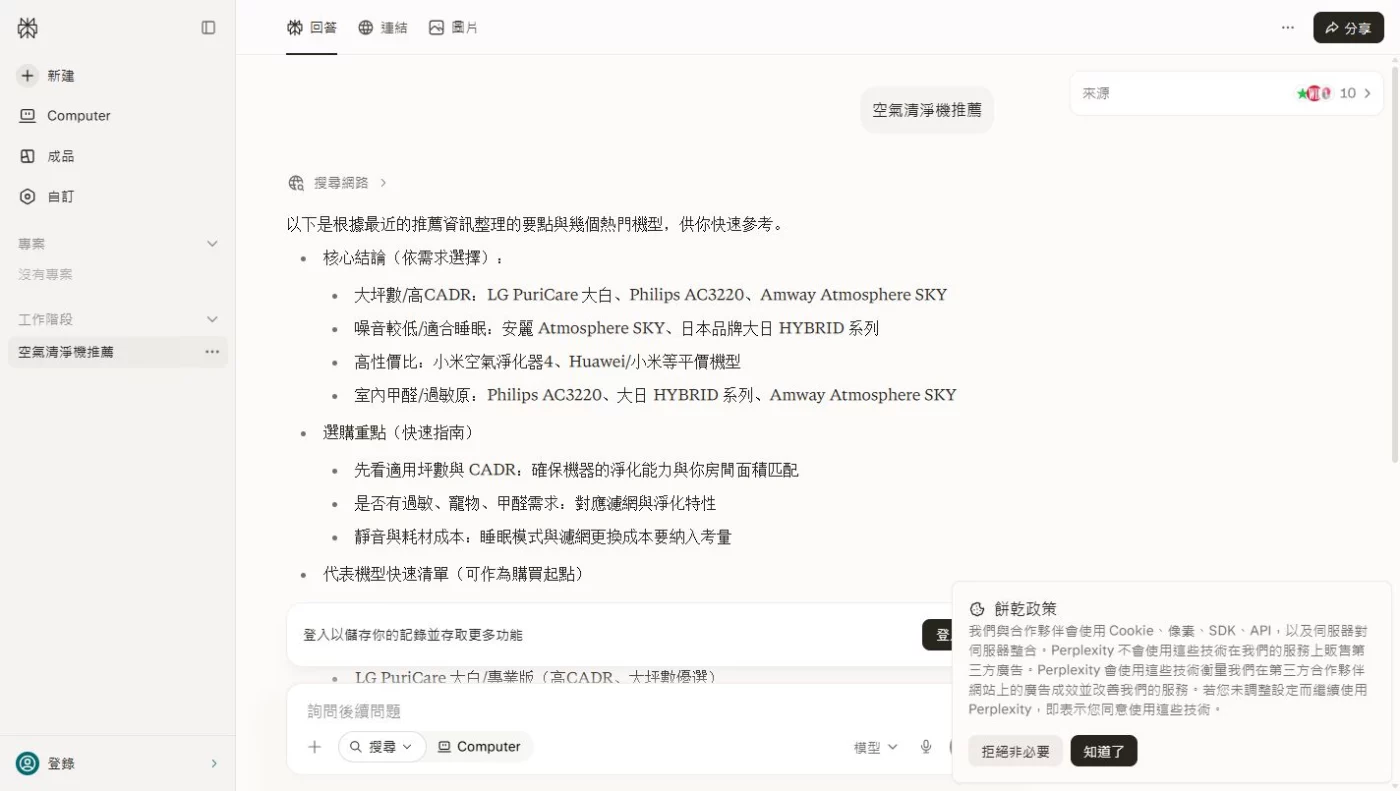Click the microphone dictation icon
Viewport: 1400px width, 791px height.
coord(926,747)
